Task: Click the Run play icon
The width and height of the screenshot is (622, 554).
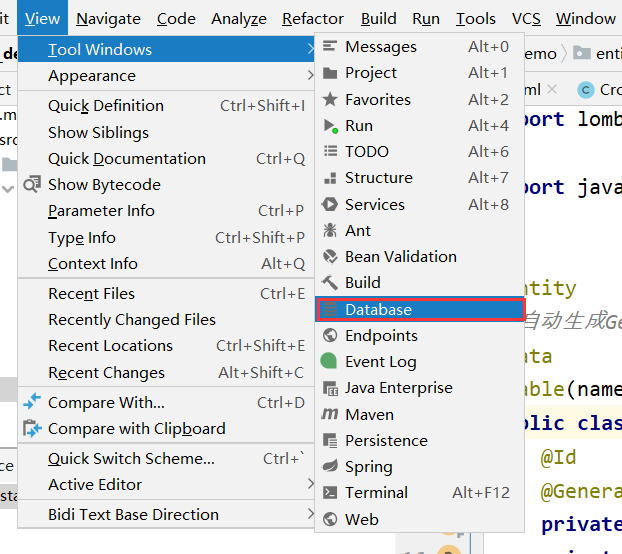Action: point(330,126)
